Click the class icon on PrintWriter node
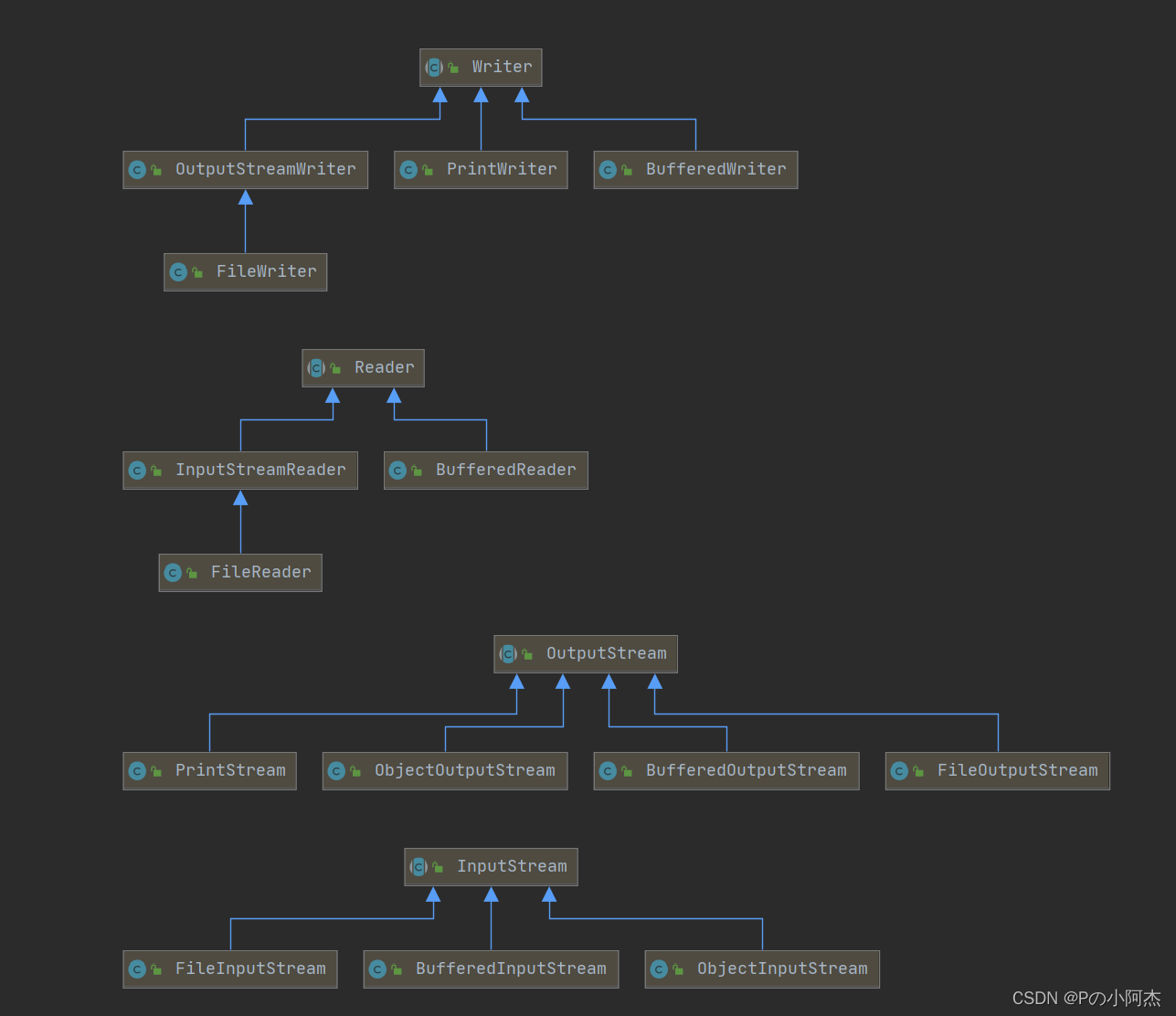Viewport: 1176px width, 1016px height. tap(408, 170)
